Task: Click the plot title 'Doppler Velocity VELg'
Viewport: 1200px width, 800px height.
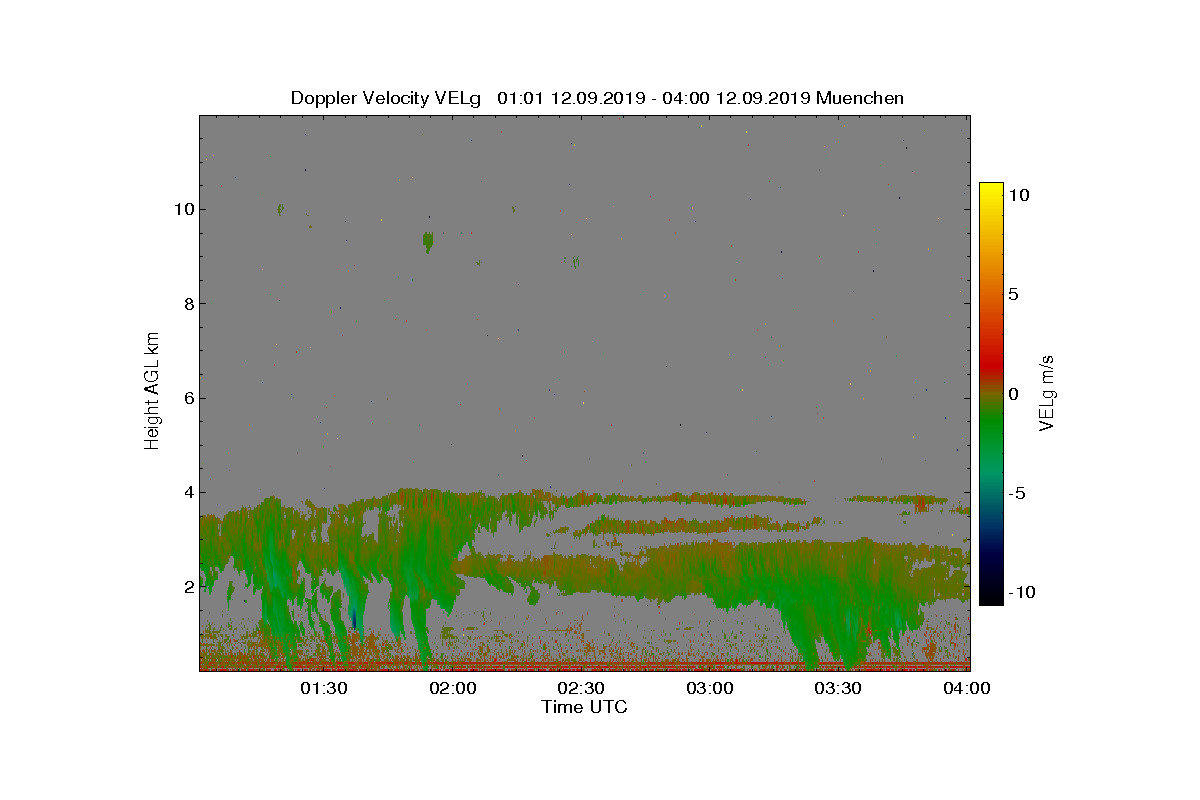Action: pos(386,98)
